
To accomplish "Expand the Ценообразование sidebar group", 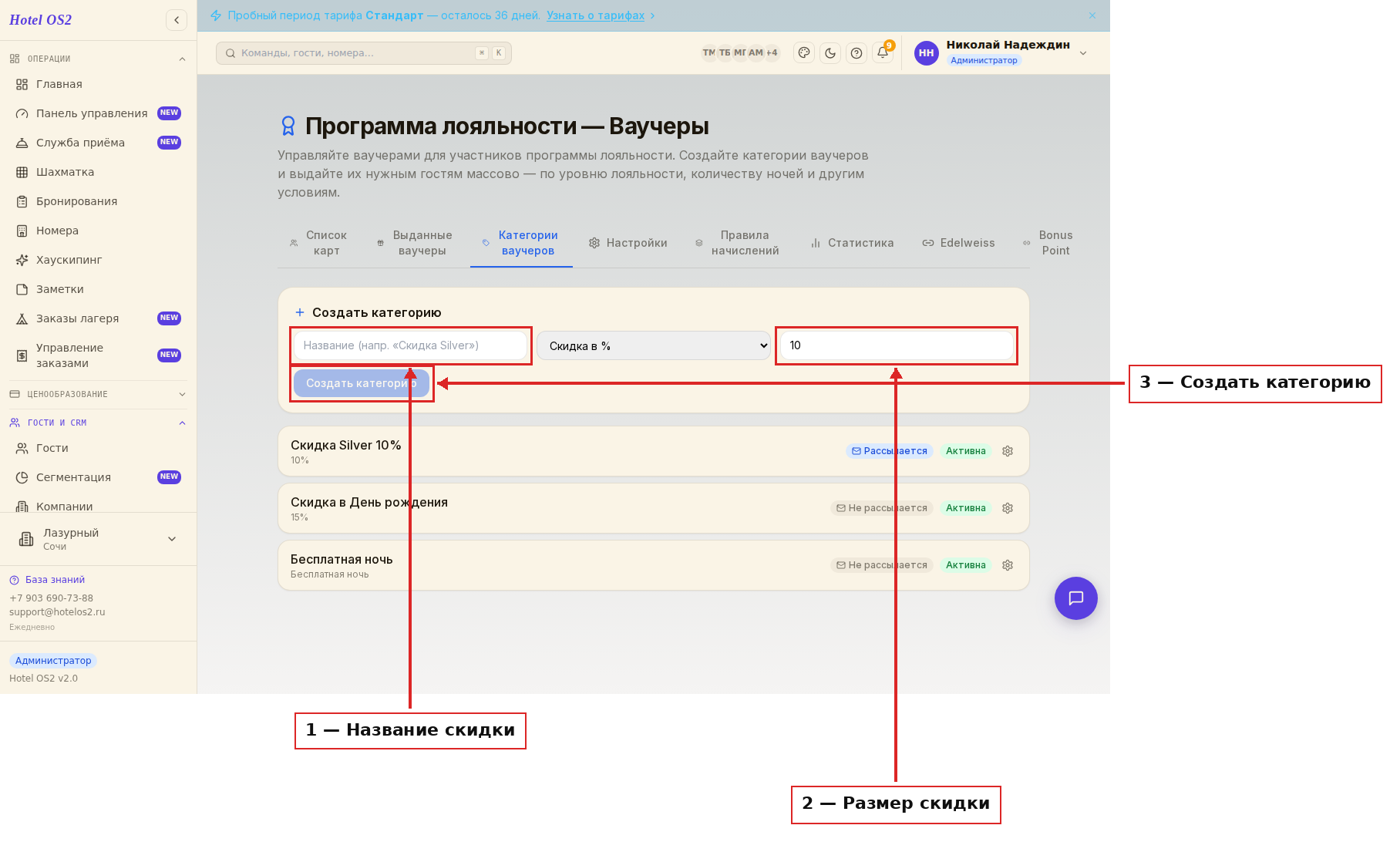I will click(x=98, y=394).
